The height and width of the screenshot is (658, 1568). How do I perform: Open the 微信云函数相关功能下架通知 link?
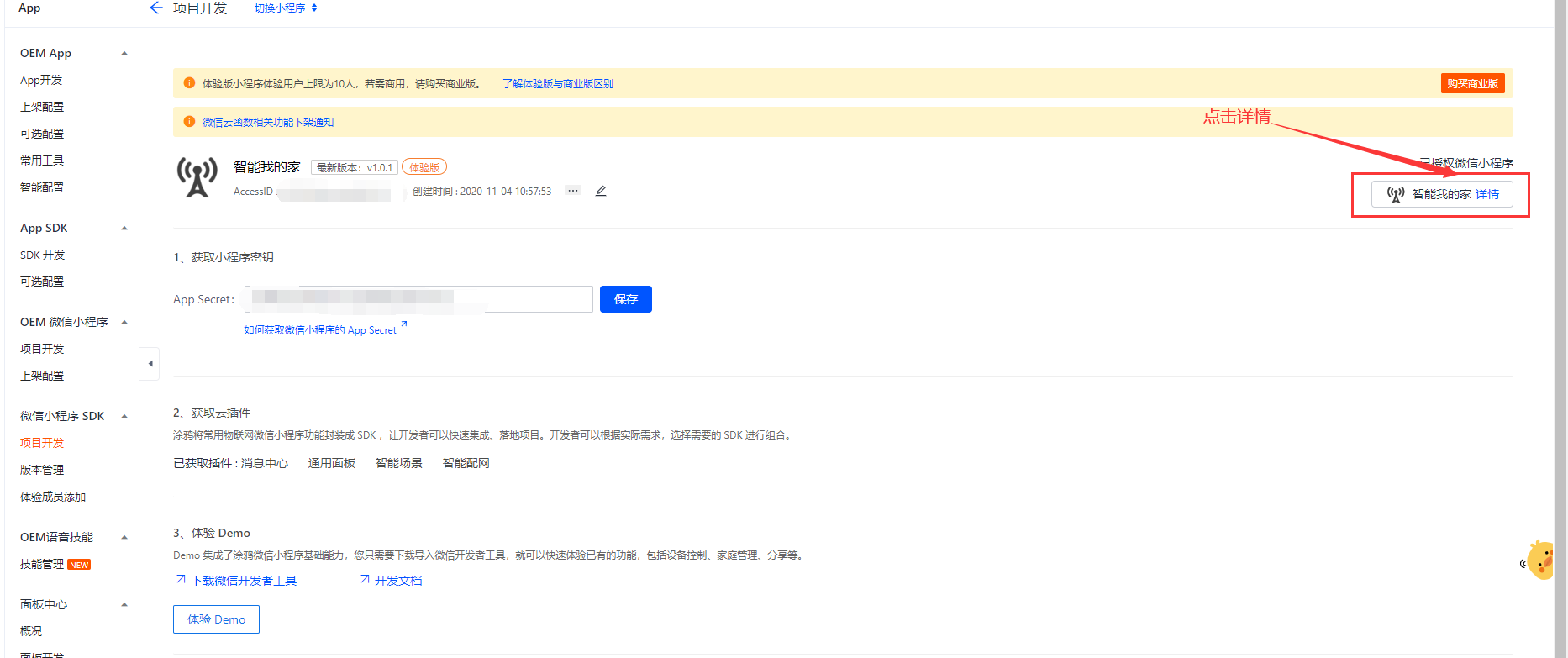(x=268, y=123)
